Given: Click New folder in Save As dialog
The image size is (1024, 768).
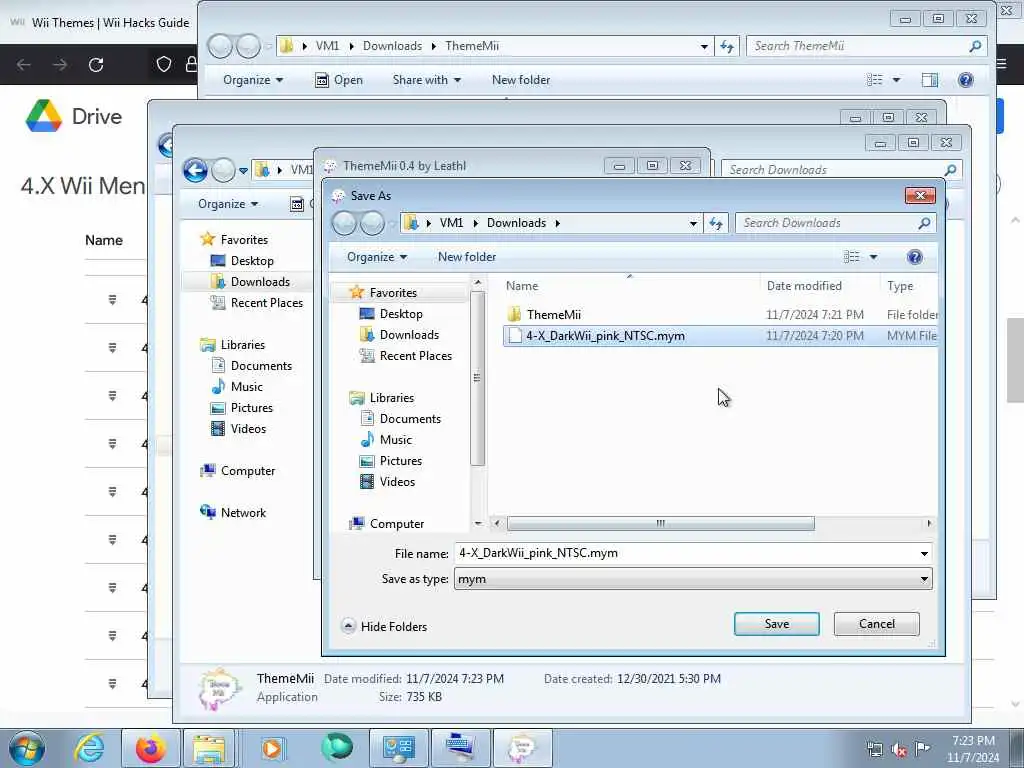Looking at the screenshot, I should (467, 257).
